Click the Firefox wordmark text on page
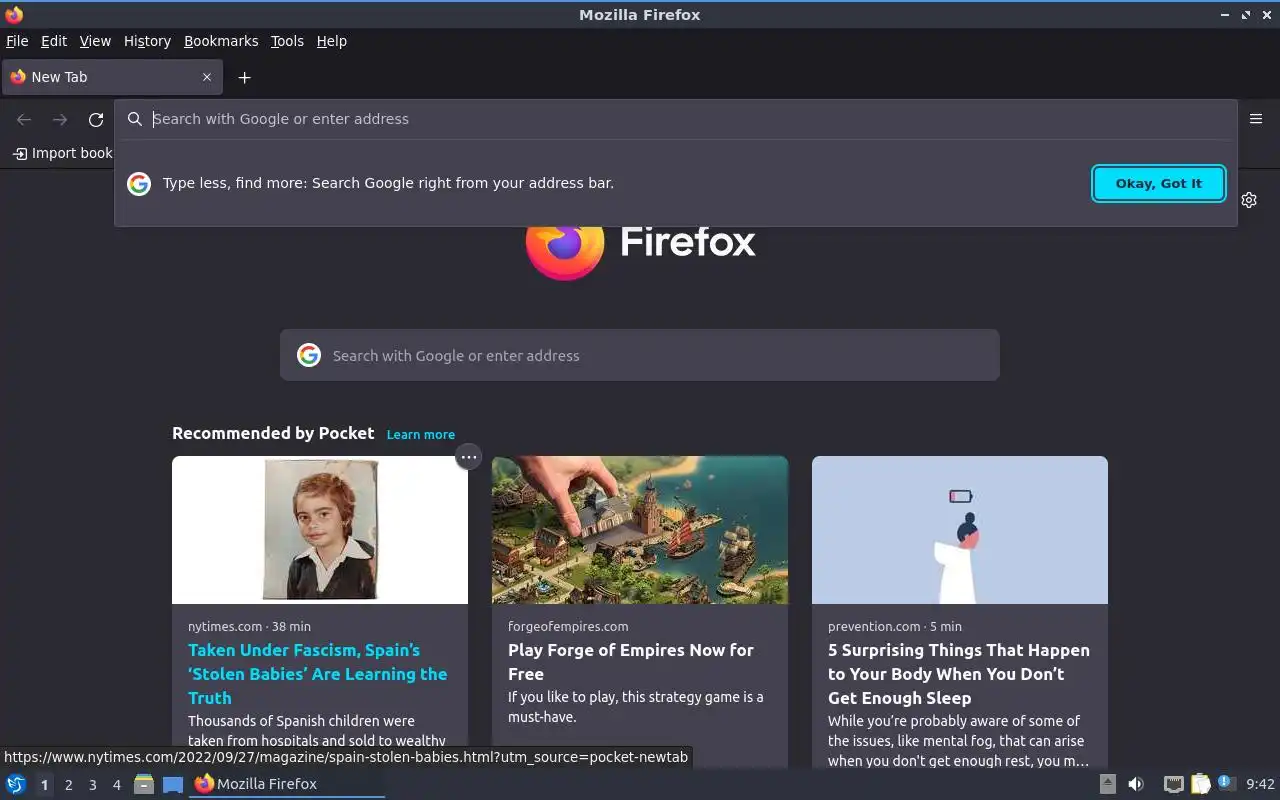The width and height of the screenshot is (1280, 800). pyautogui.click(x=688, y=241)
